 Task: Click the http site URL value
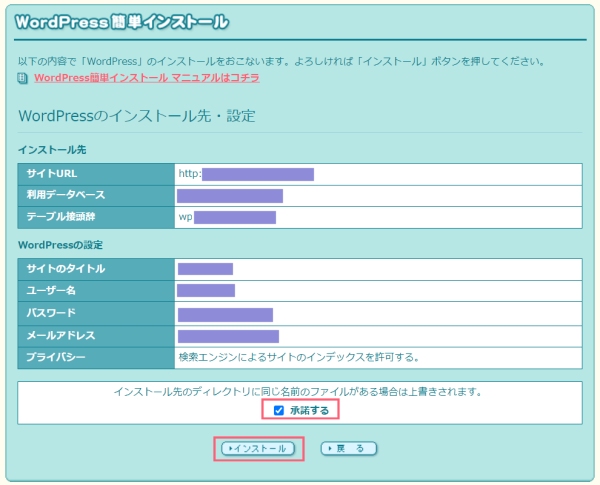coord(246,174)
